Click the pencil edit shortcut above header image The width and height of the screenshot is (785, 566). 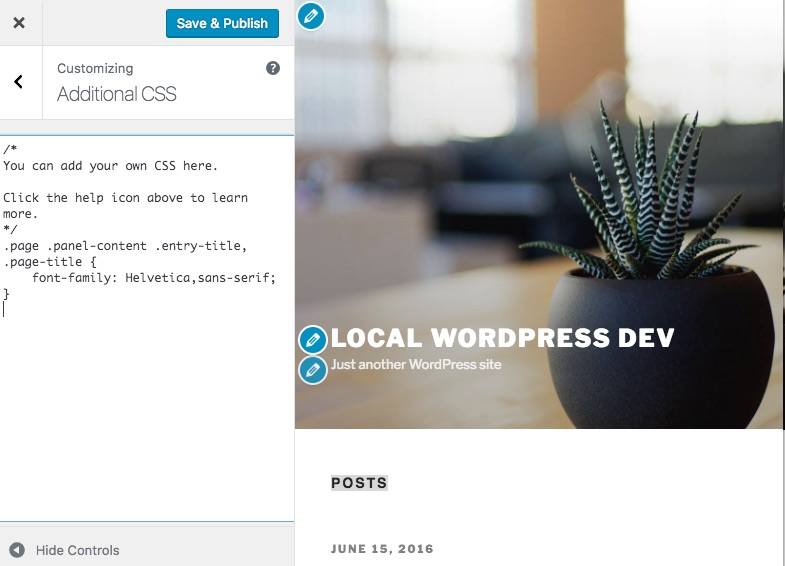pyautogui.click(x=311, y=16)
